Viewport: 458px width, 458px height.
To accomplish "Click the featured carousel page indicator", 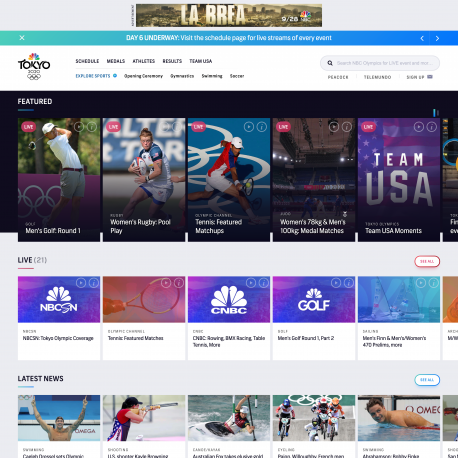I will [436, 113].
